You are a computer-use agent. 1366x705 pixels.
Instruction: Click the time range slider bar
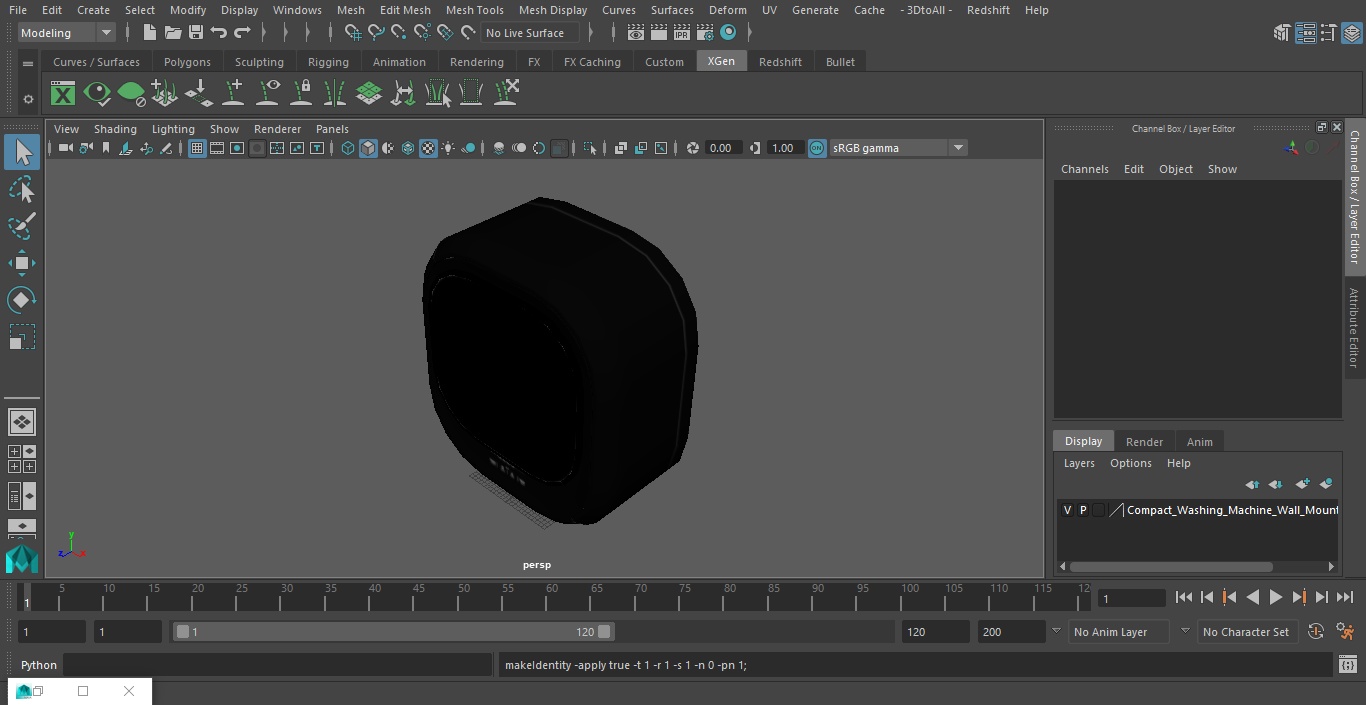coord(393,632)
